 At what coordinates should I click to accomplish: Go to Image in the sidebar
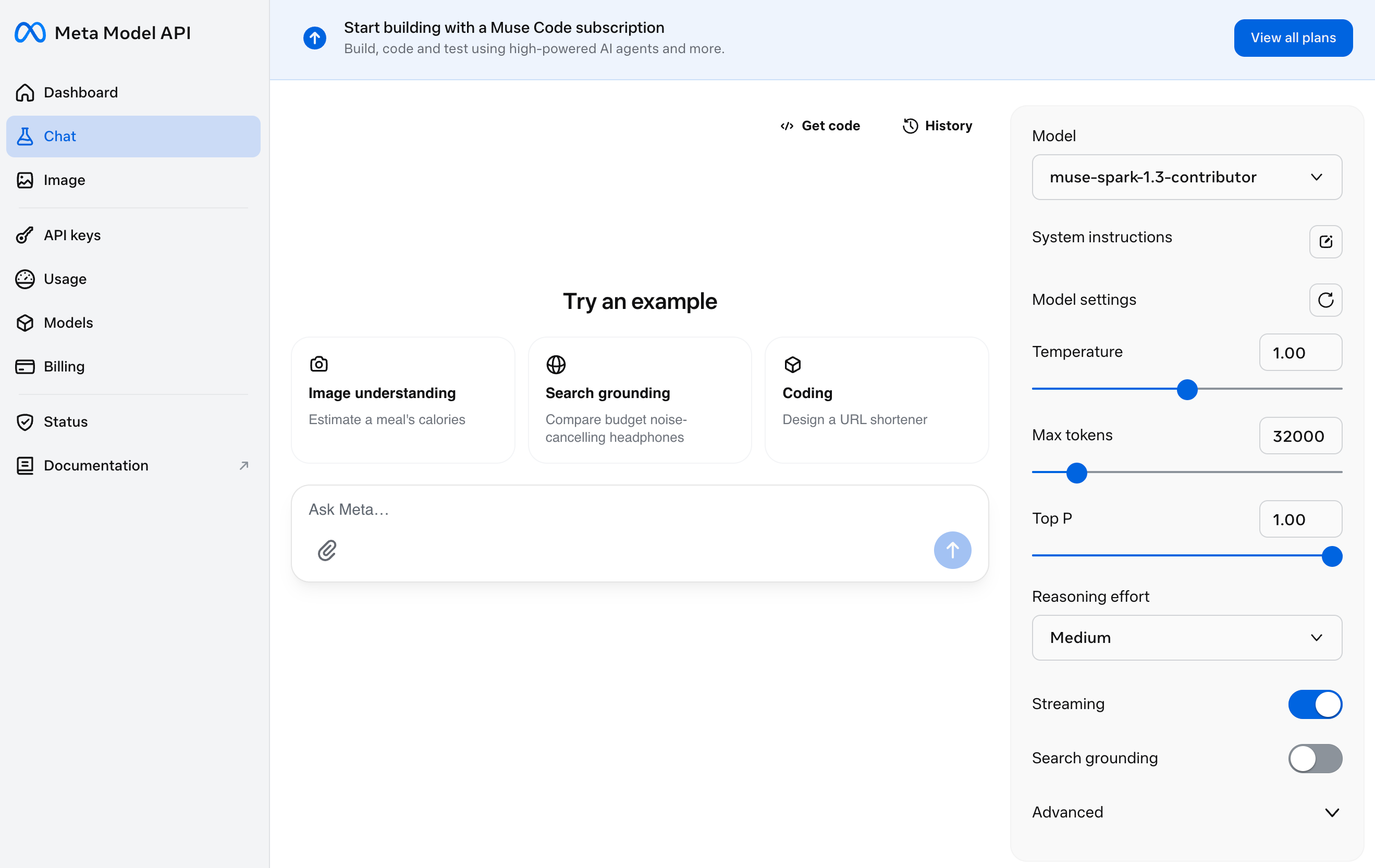point(133,180)
